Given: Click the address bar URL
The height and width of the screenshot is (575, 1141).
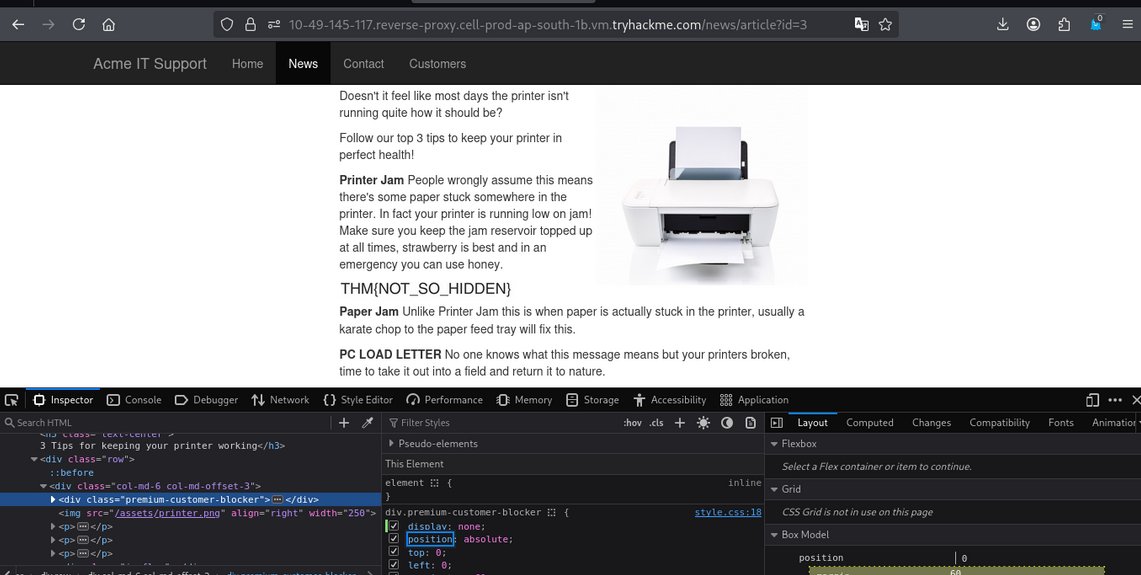Looking at the screenshot, I should coord(547,25).
